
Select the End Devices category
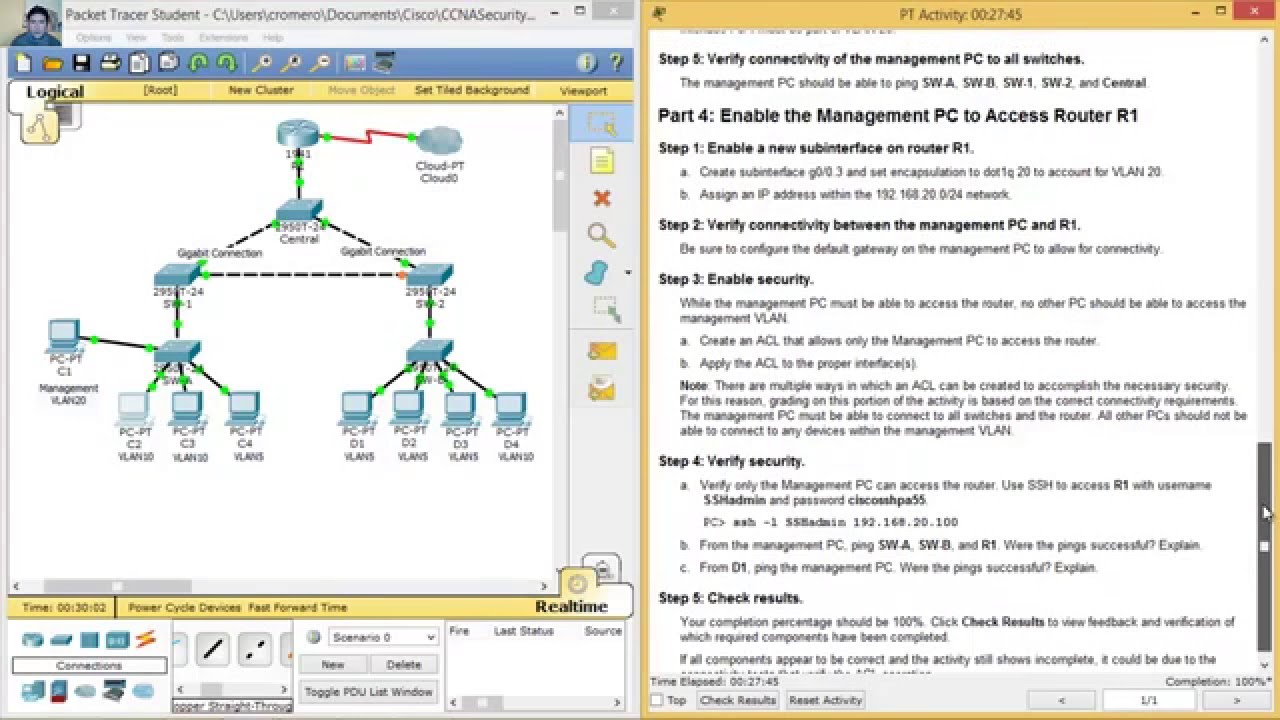click(33, 690)
